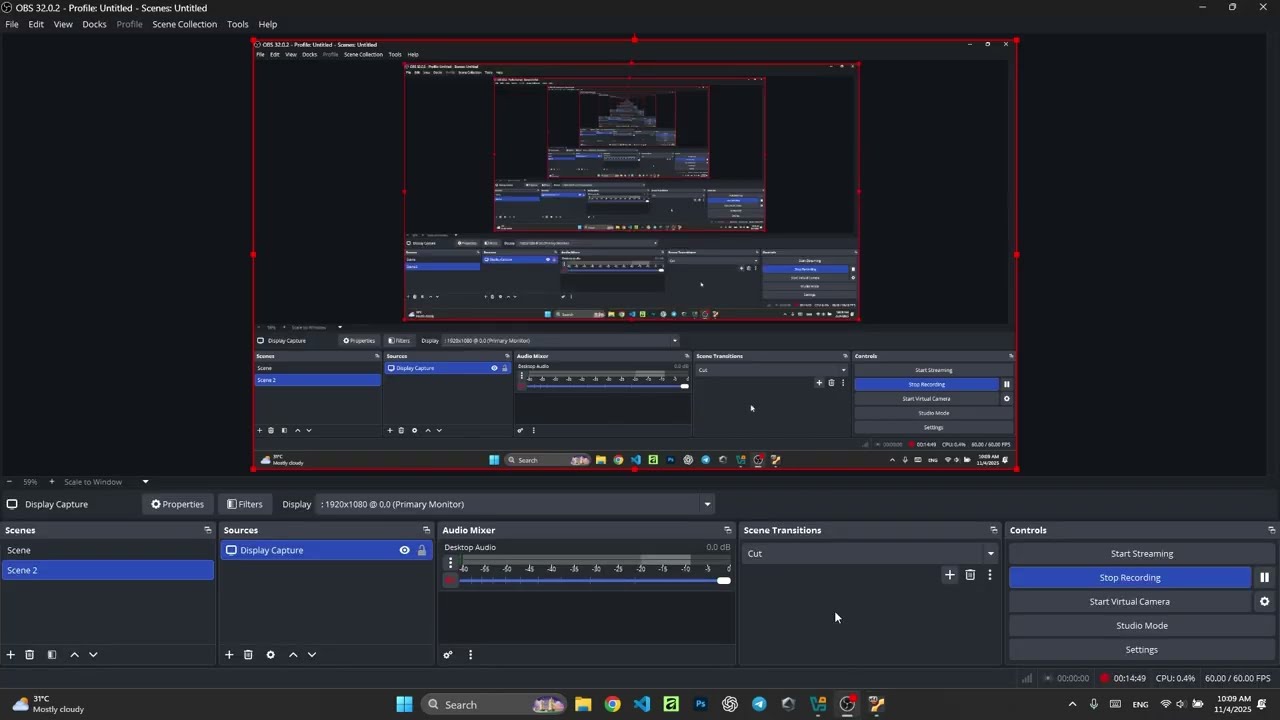Click Start Virtual Camera button

pyautogui.click(x=1130, y=602)
